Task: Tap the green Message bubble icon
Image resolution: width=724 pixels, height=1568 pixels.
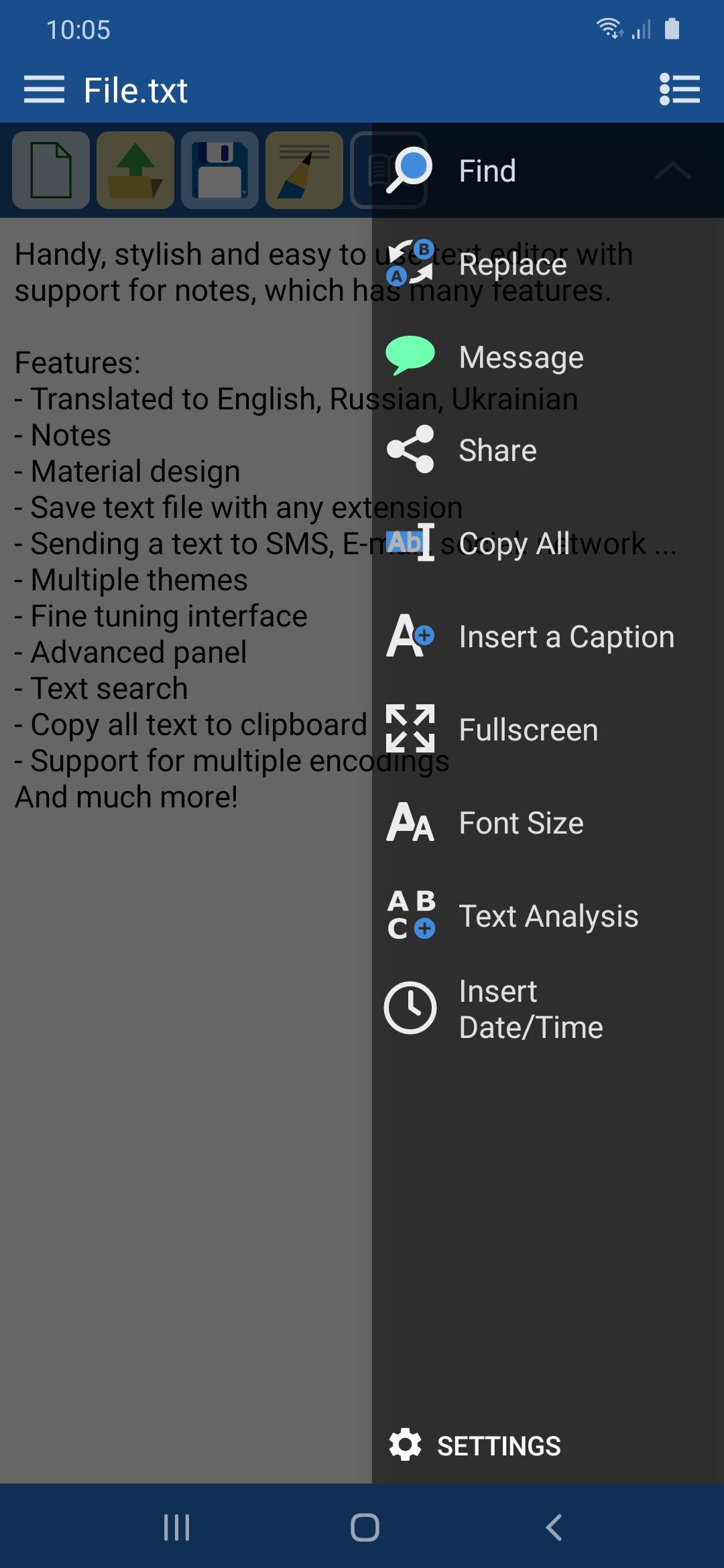Action: click(410, 355)
